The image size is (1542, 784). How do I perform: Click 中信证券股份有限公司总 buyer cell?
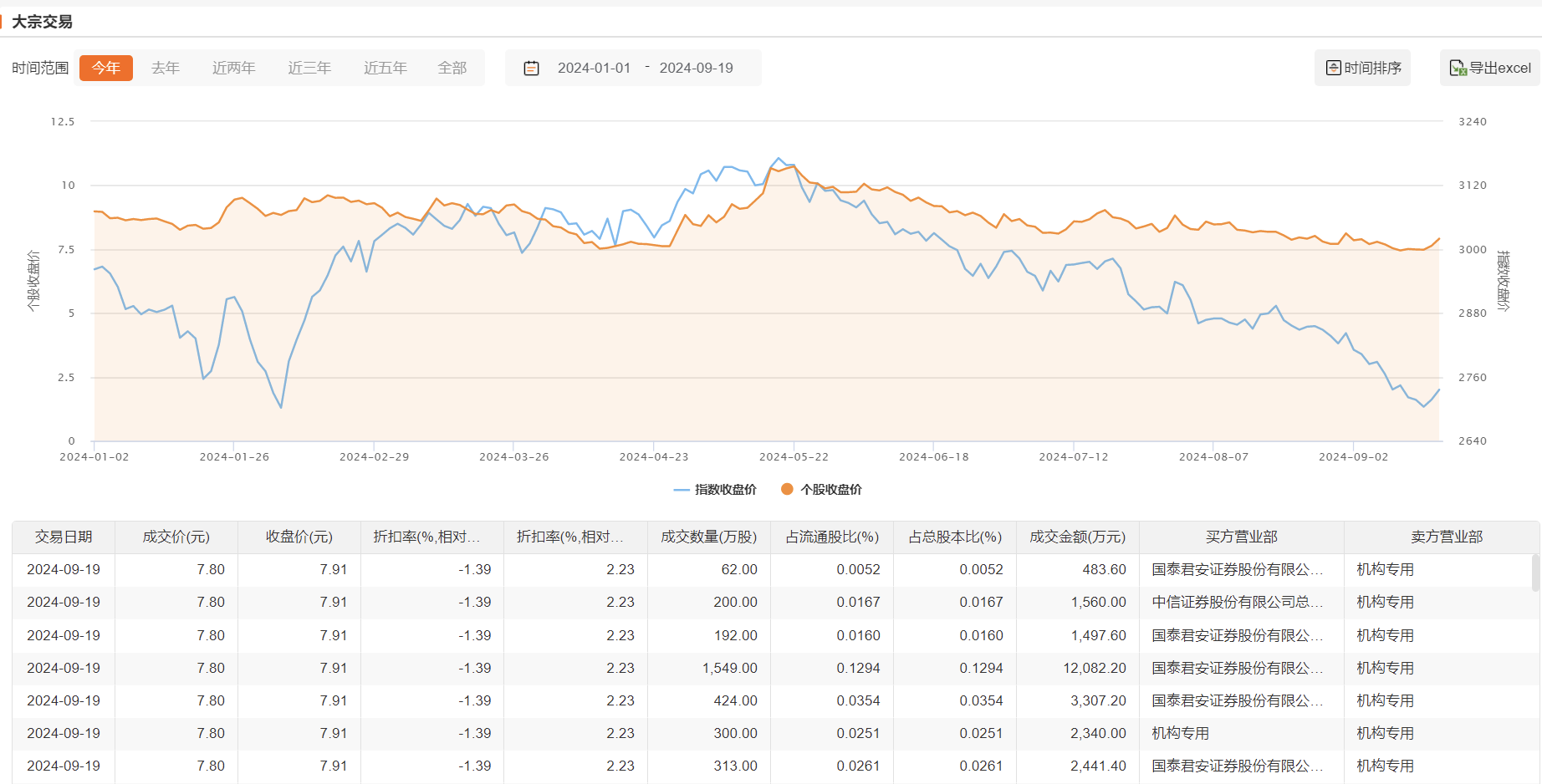tap(1237, 603)
